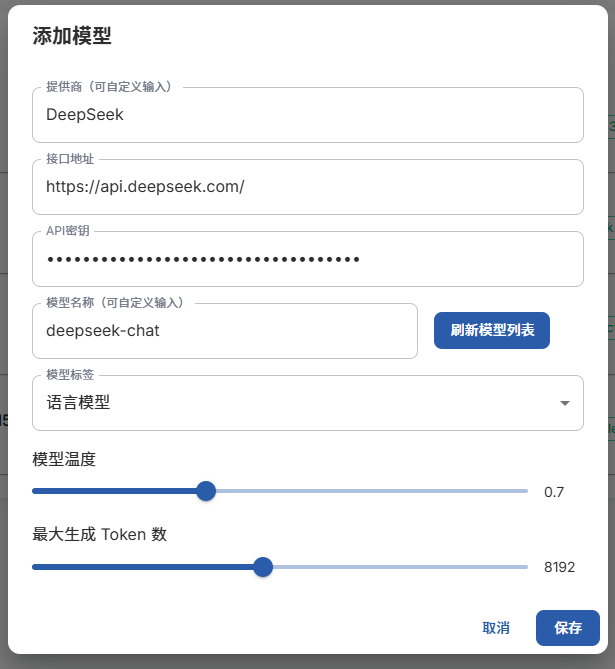Click the 模型温度 label
The image size is (615, 669).
(x=64, y=459)
